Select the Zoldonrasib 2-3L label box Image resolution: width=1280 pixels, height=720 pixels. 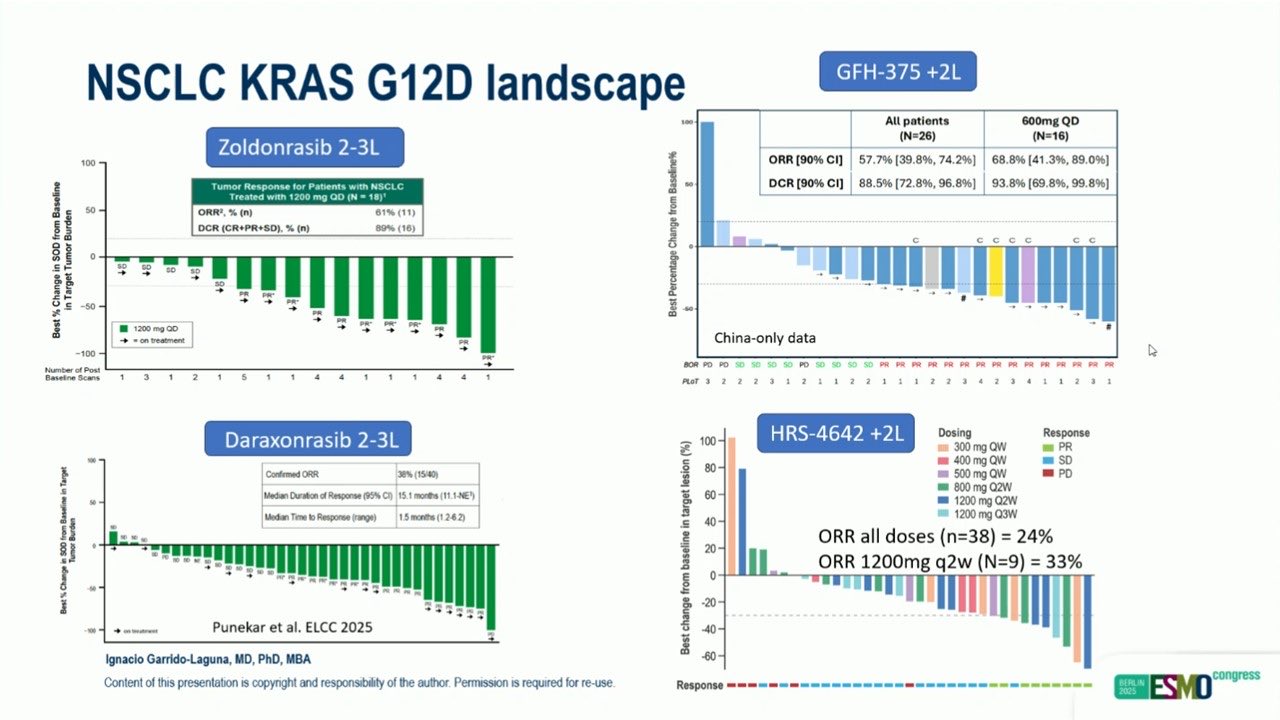pyautogui.click(x=306, y=148)
